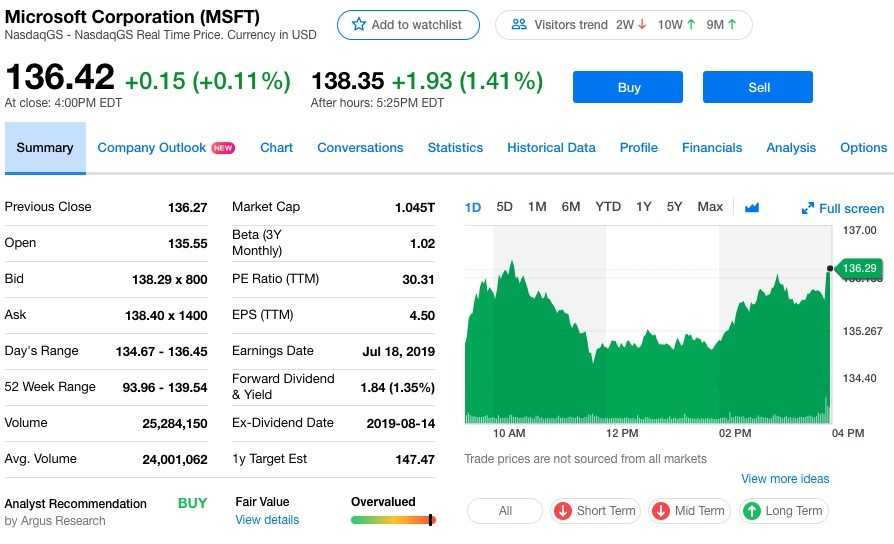This screenshot has height=544, width=894.
Task: Select the All ideas filter pill
Action: coord(505,511)
